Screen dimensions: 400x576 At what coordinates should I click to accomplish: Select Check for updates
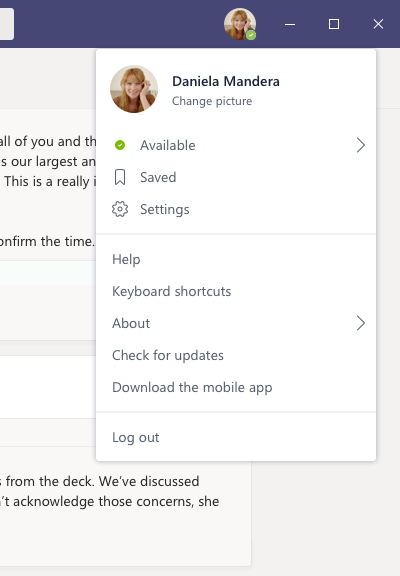(x=236, y=355)
